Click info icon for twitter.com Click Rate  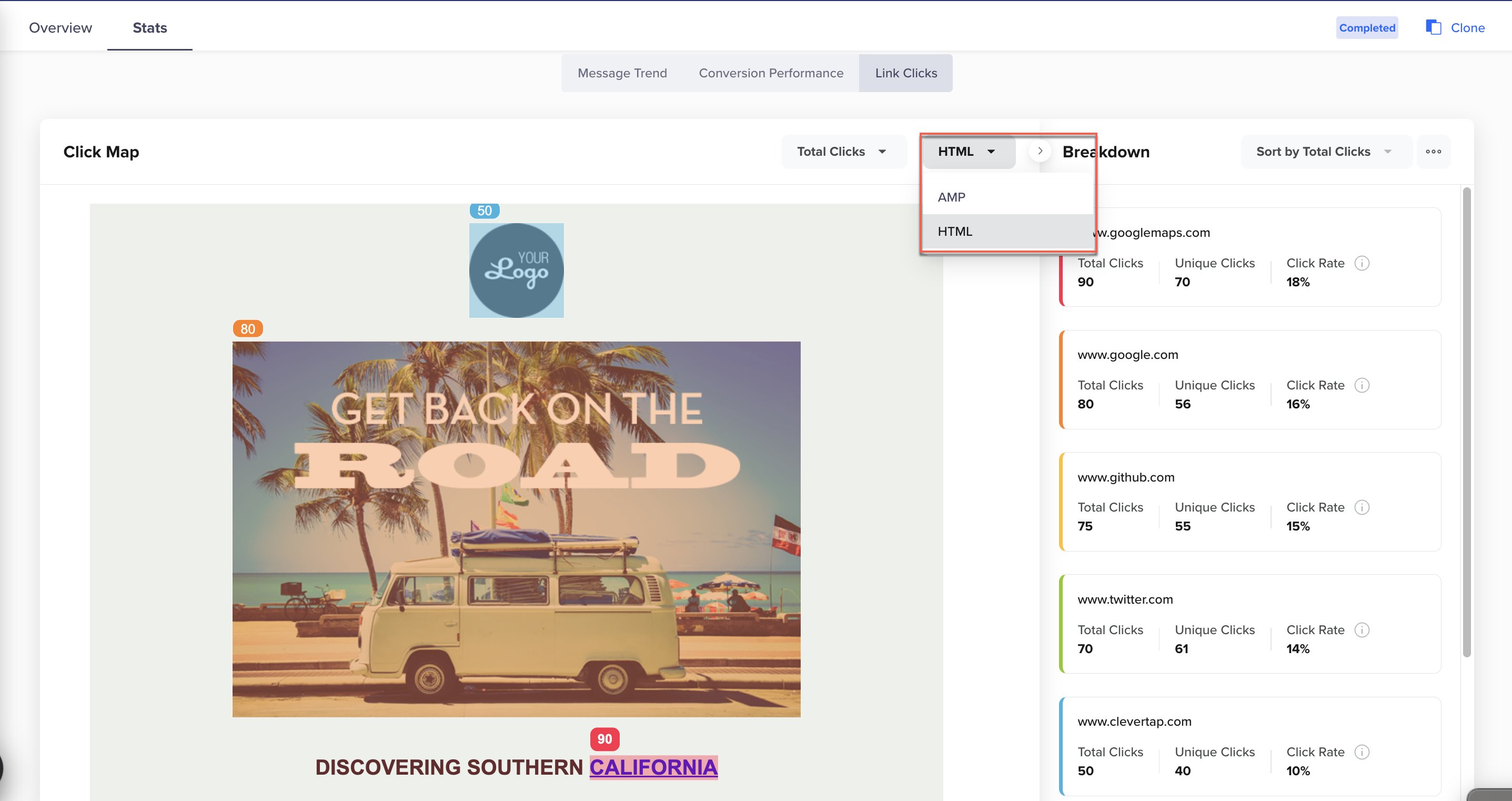(x=1362, y=629)
